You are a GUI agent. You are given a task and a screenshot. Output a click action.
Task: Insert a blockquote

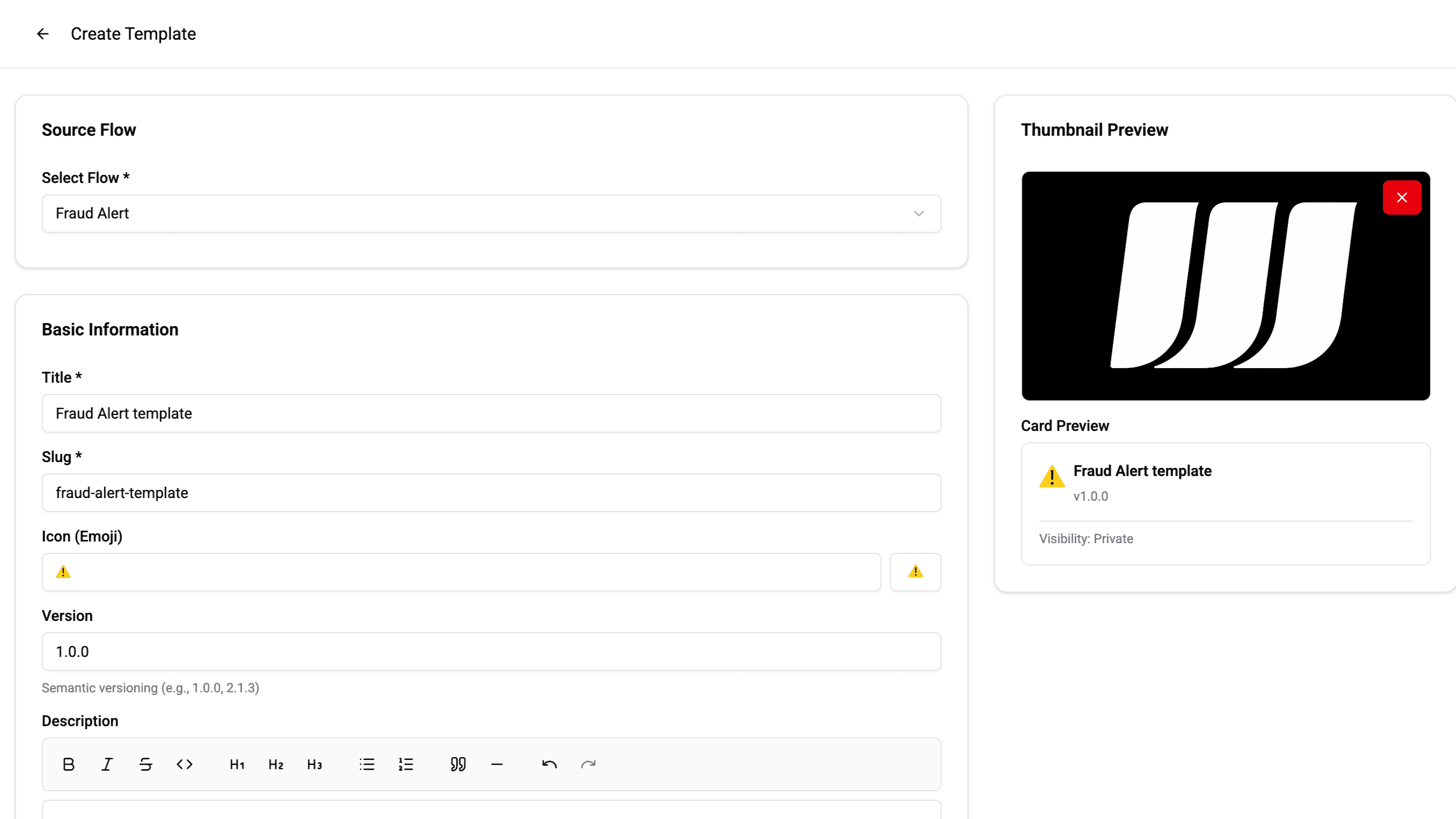[x=458, y=764]
